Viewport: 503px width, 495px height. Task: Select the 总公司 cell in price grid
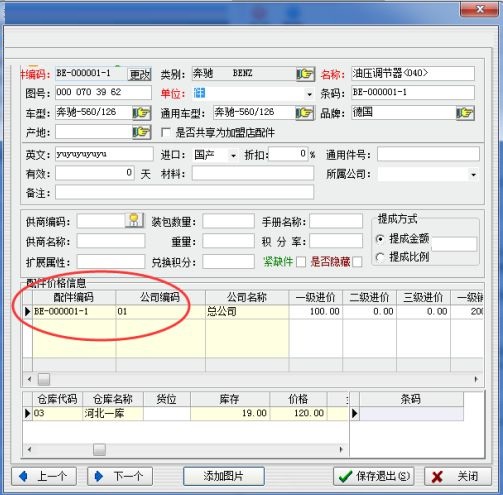point(247,312)
